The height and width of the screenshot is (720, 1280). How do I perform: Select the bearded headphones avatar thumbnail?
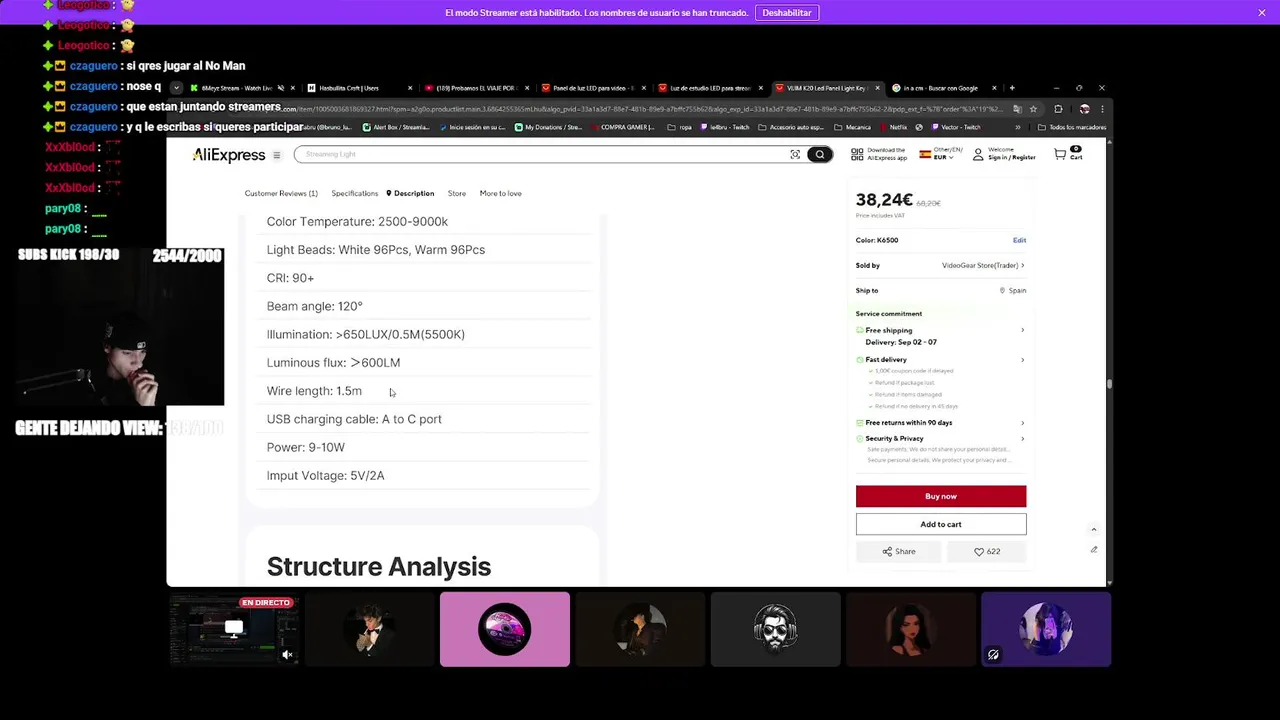775,629
